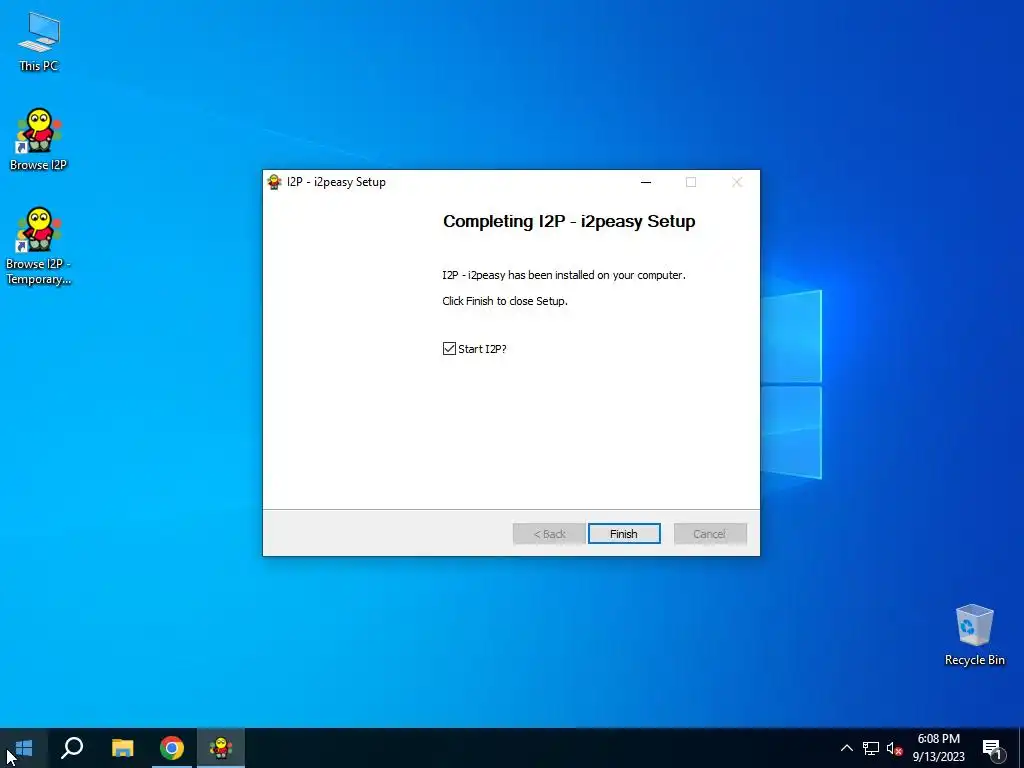
Task: Click the 'has been installed on your computer' text
Action: coord(597,275)
